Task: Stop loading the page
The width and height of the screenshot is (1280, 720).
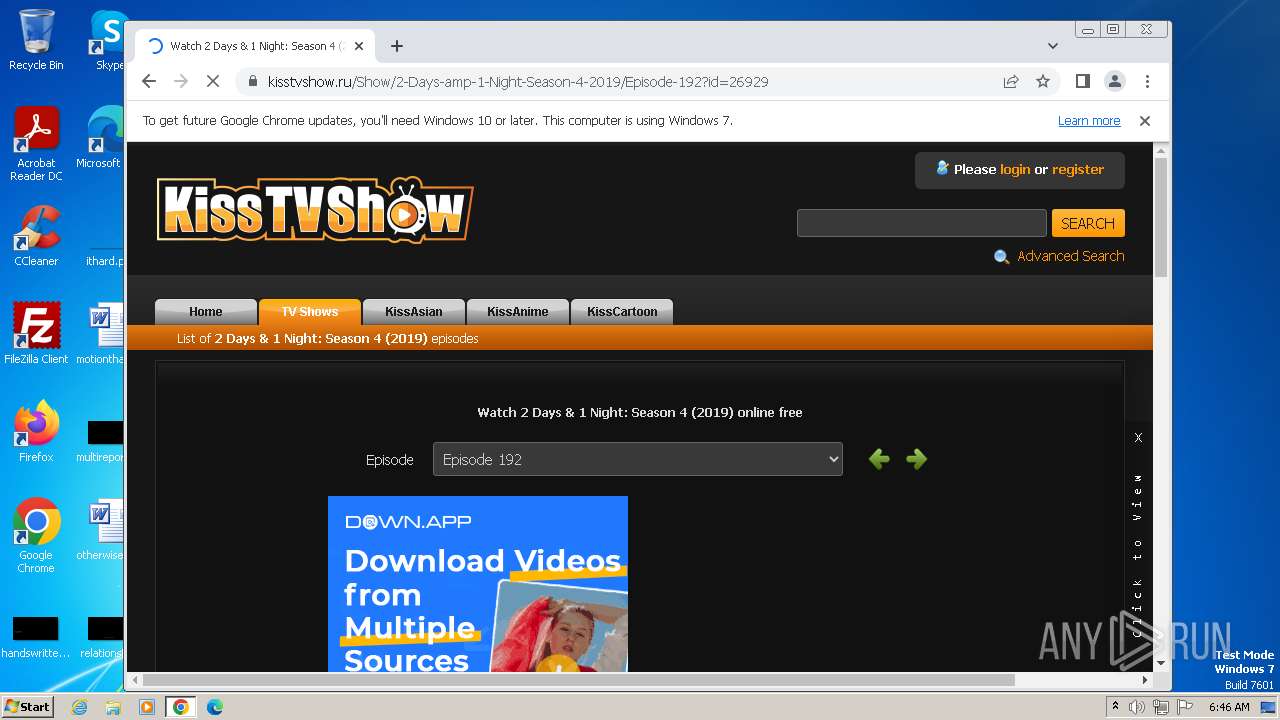Action: [212, 82]
